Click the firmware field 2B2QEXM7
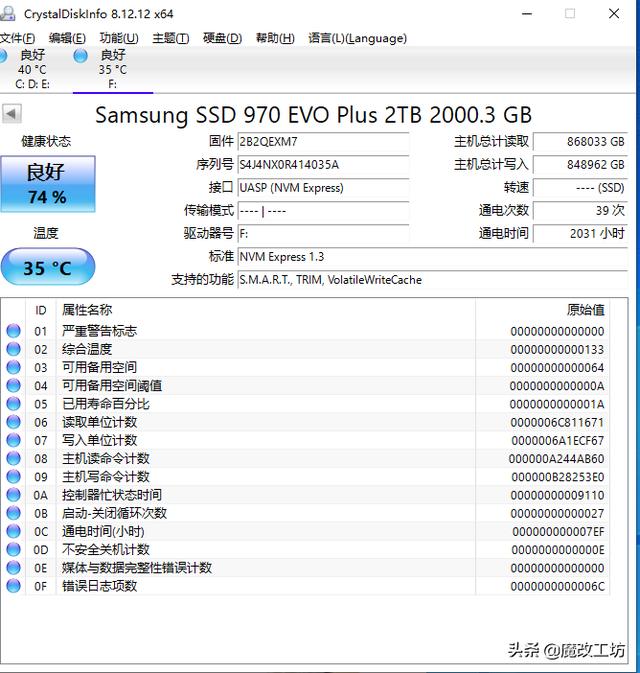This screenshot has height=673, width=640. (323, 142)
